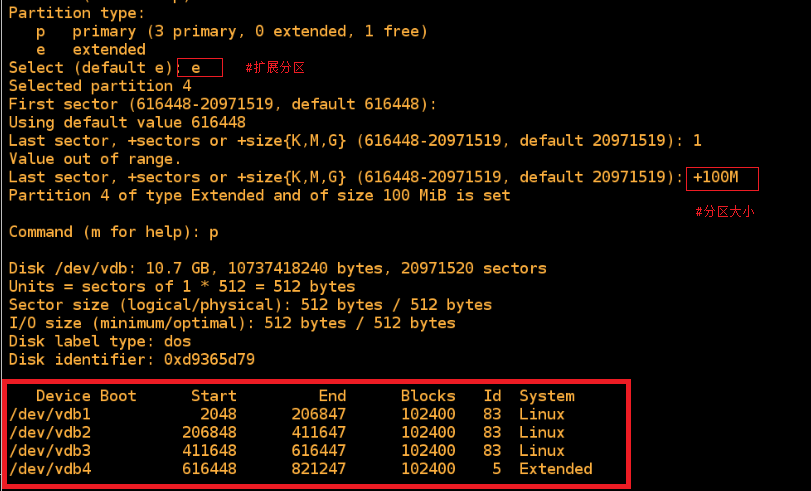Screen dimensions: 811x491
Task: Click the 'Selected partition 4' line
Action: coord(100,86)
